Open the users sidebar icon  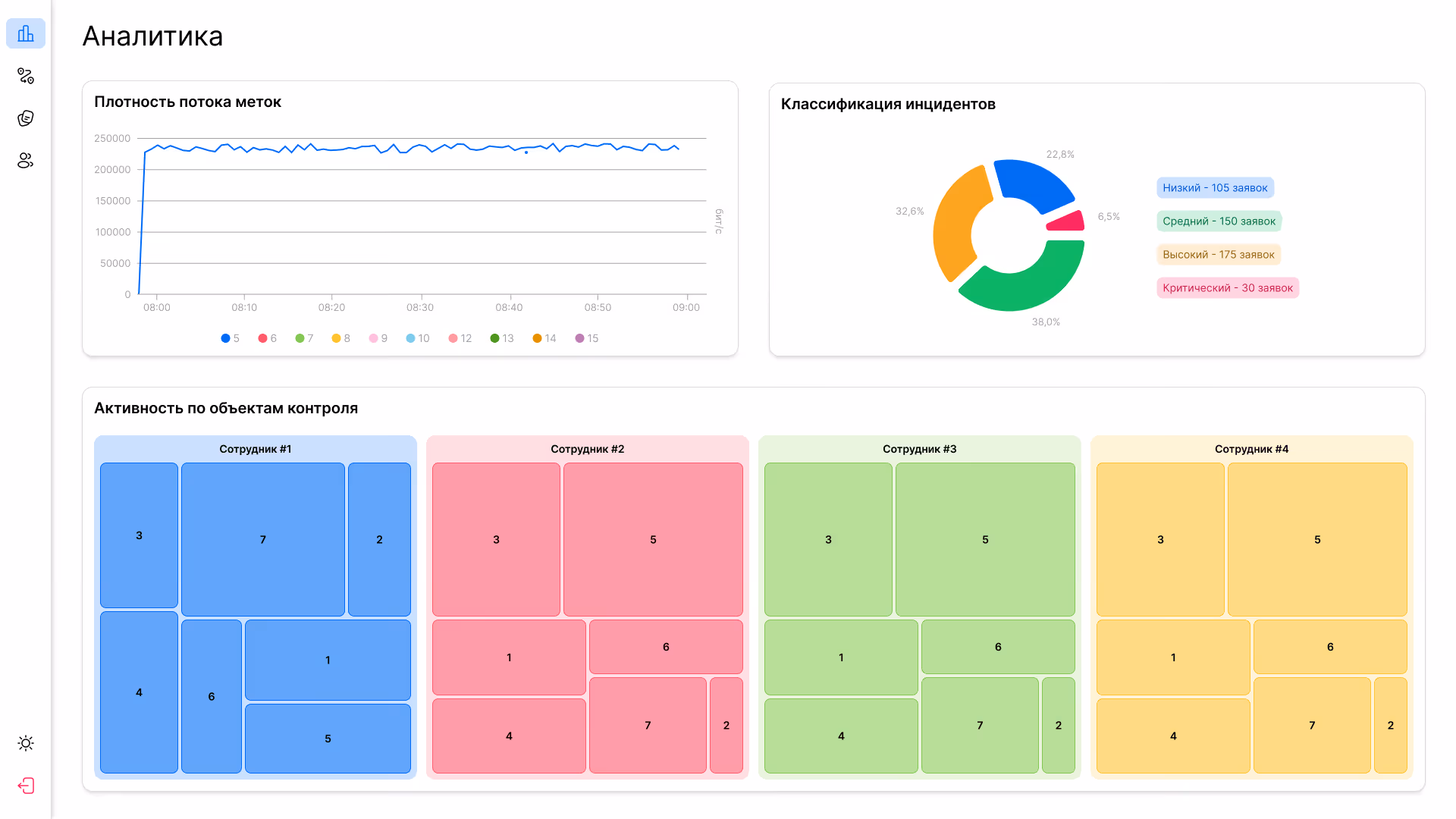pos(26,161)
